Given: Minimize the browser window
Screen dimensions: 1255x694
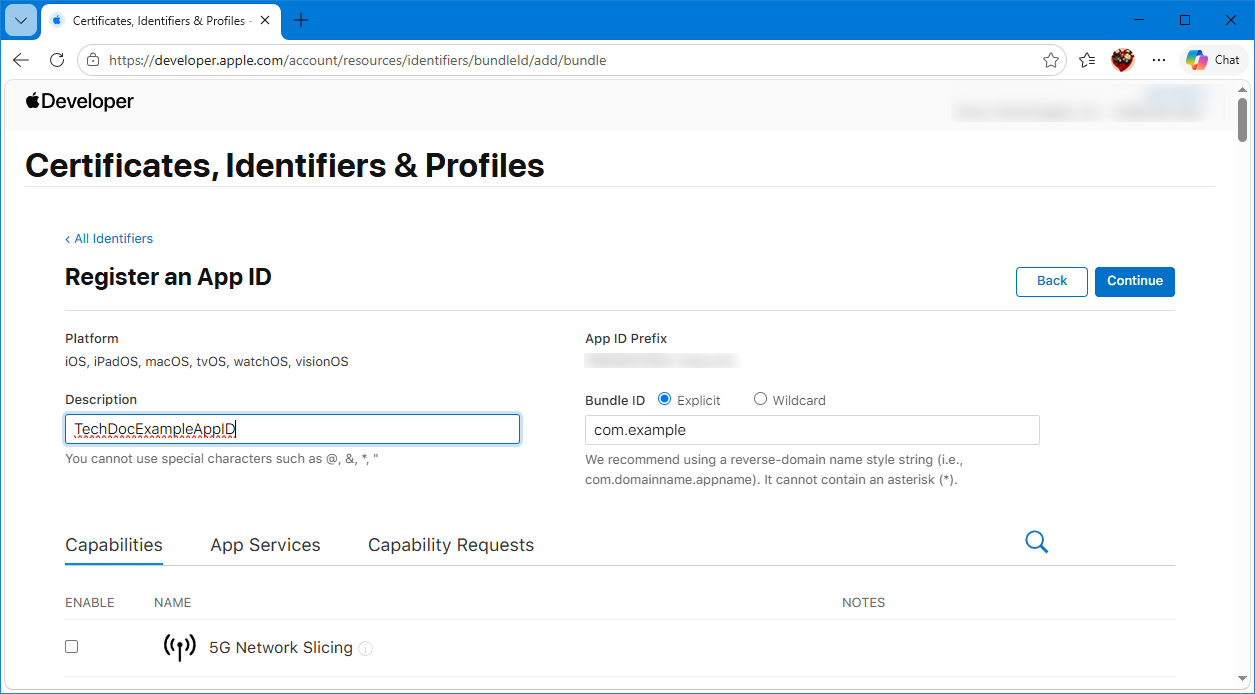Looking at the screenshot, I should tap(1139, 20).
